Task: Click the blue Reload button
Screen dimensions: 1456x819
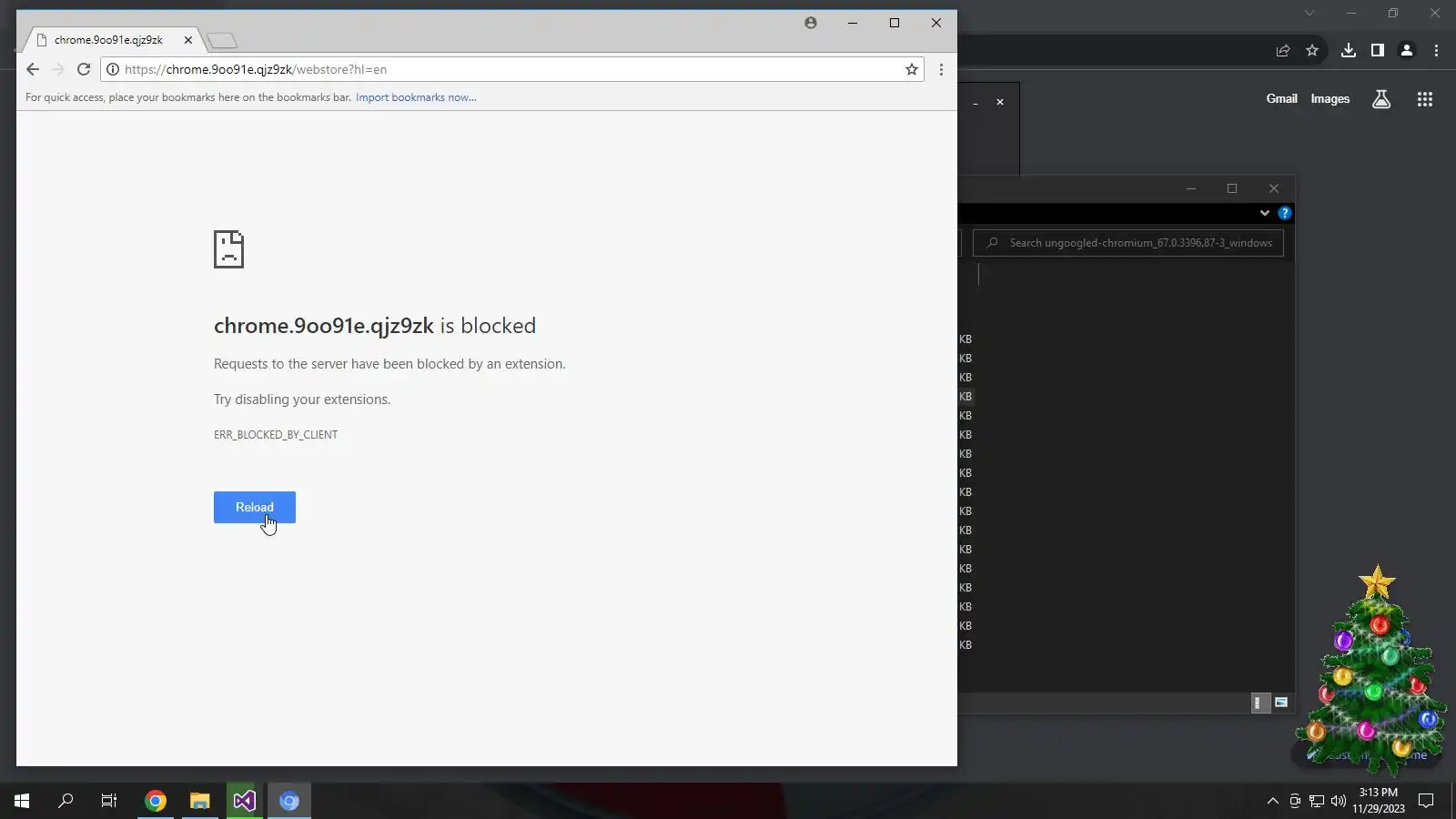Action: coord(255,507)
